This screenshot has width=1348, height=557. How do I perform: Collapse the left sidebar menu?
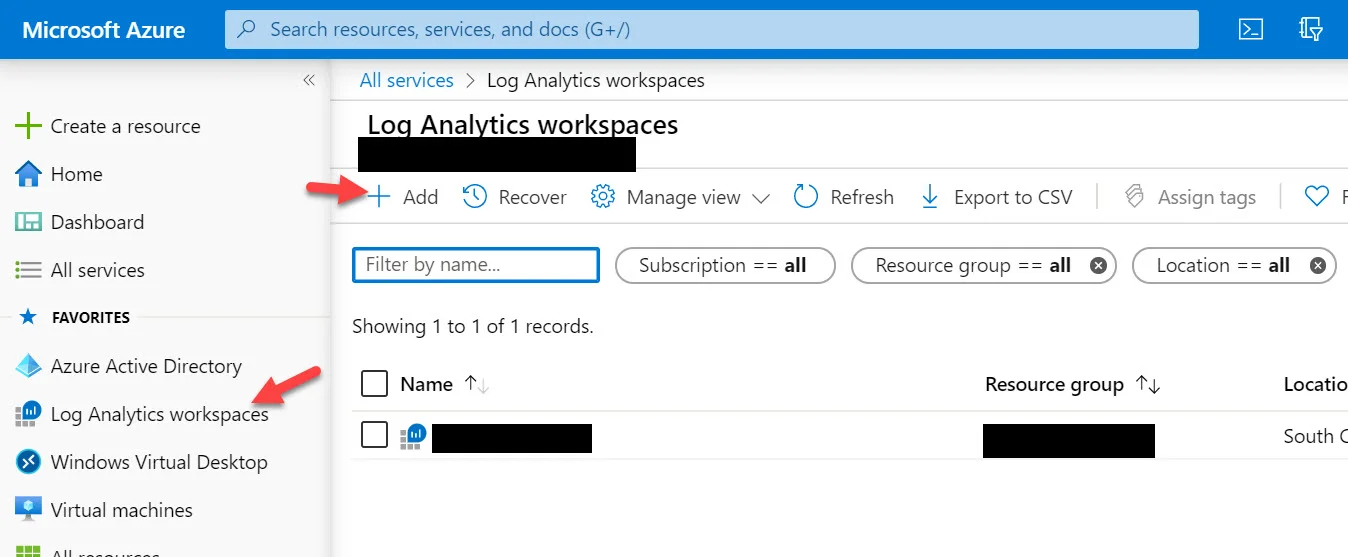click(x=309, y=80)
